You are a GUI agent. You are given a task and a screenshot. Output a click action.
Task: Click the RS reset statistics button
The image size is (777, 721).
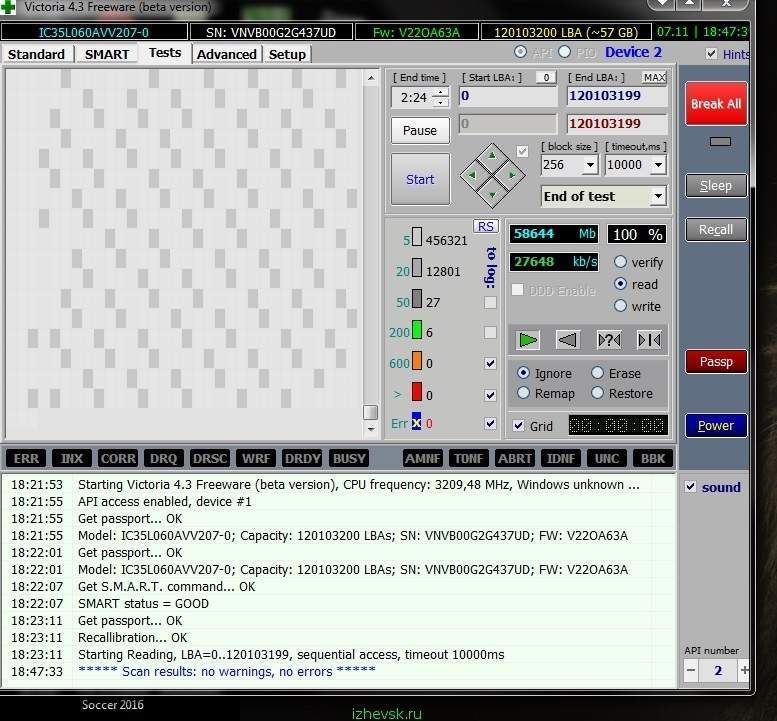click(x=485, y=227)
